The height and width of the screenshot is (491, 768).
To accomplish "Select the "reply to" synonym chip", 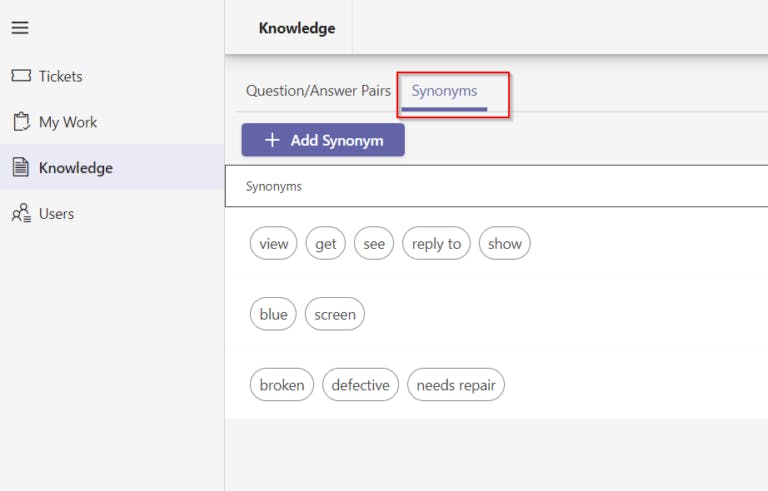I will click(x=436, y=244).
